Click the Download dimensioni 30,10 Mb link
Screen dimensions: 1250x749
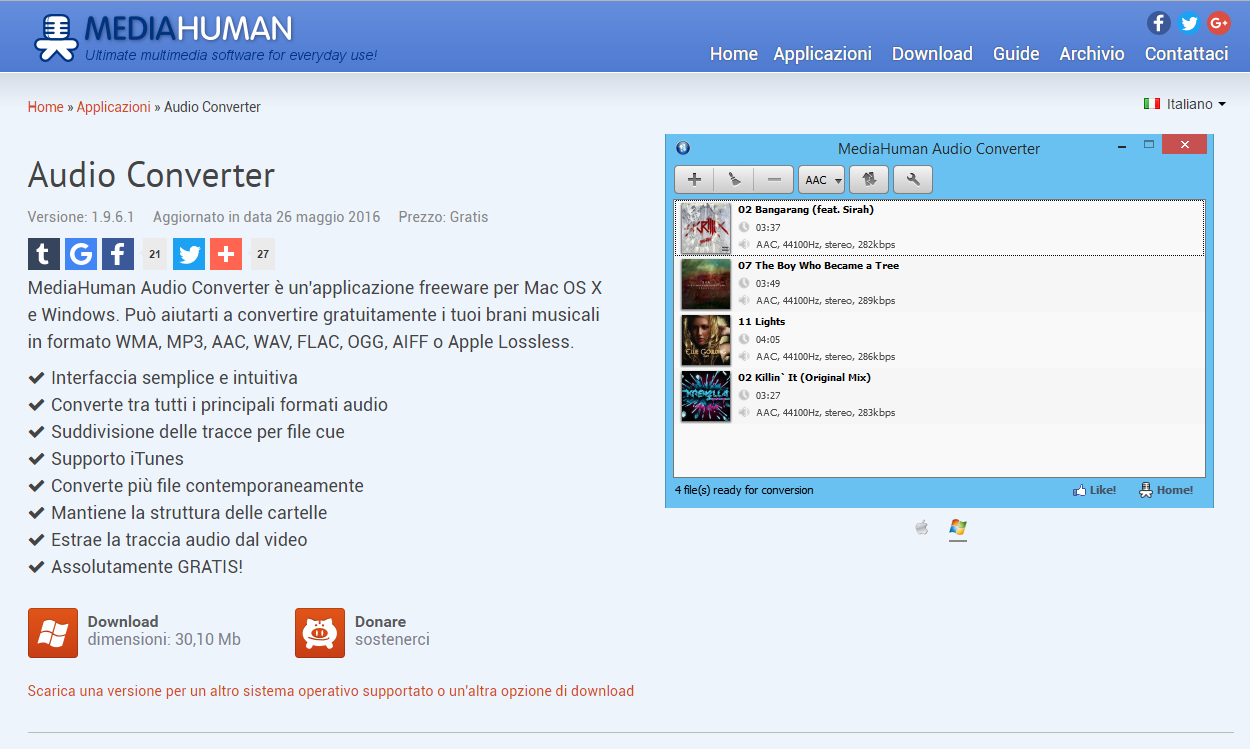coord(164,631)
